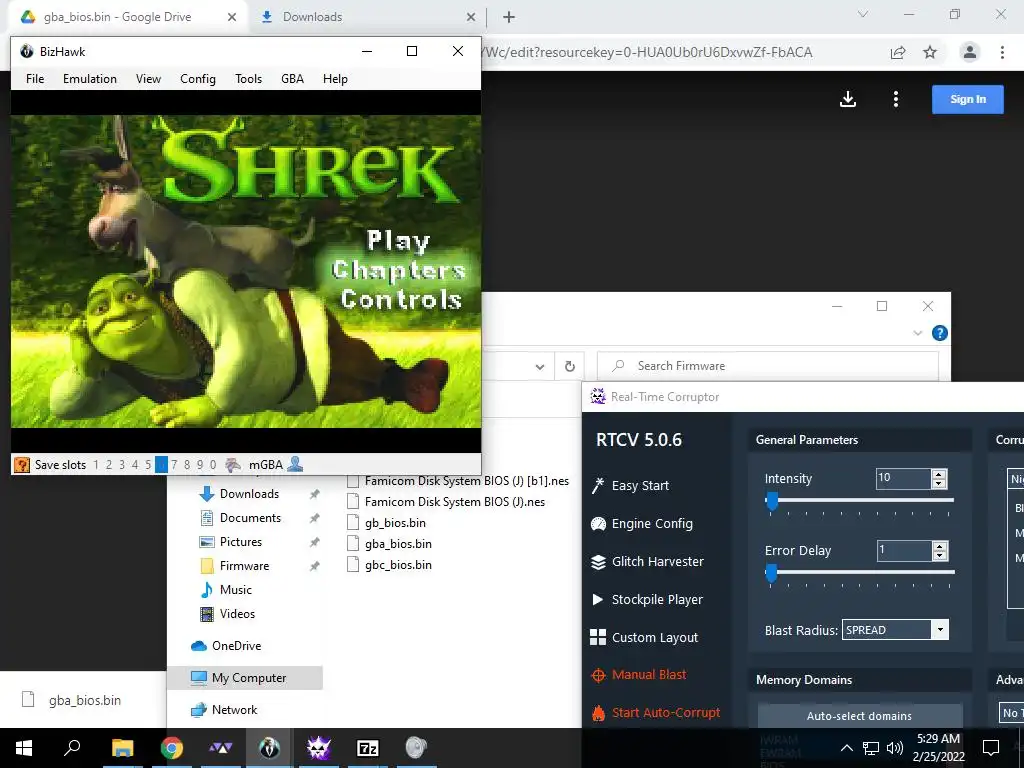Viewport: 1024px width, 768px height.
Task: Click the question-block icon in BizHawk status bar
Action: coord(22,465)
